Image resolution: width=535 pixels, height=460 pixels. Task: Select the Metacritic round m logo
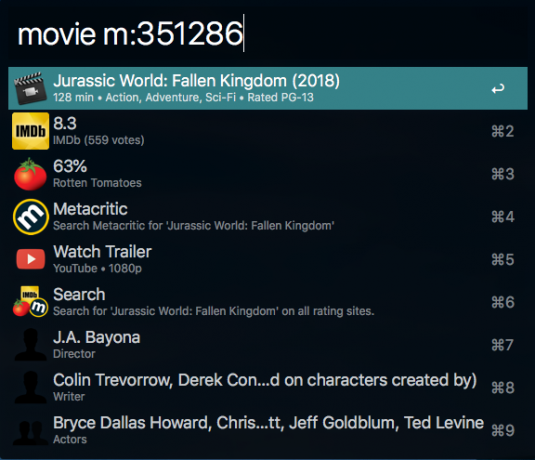(x=31, y=217)
